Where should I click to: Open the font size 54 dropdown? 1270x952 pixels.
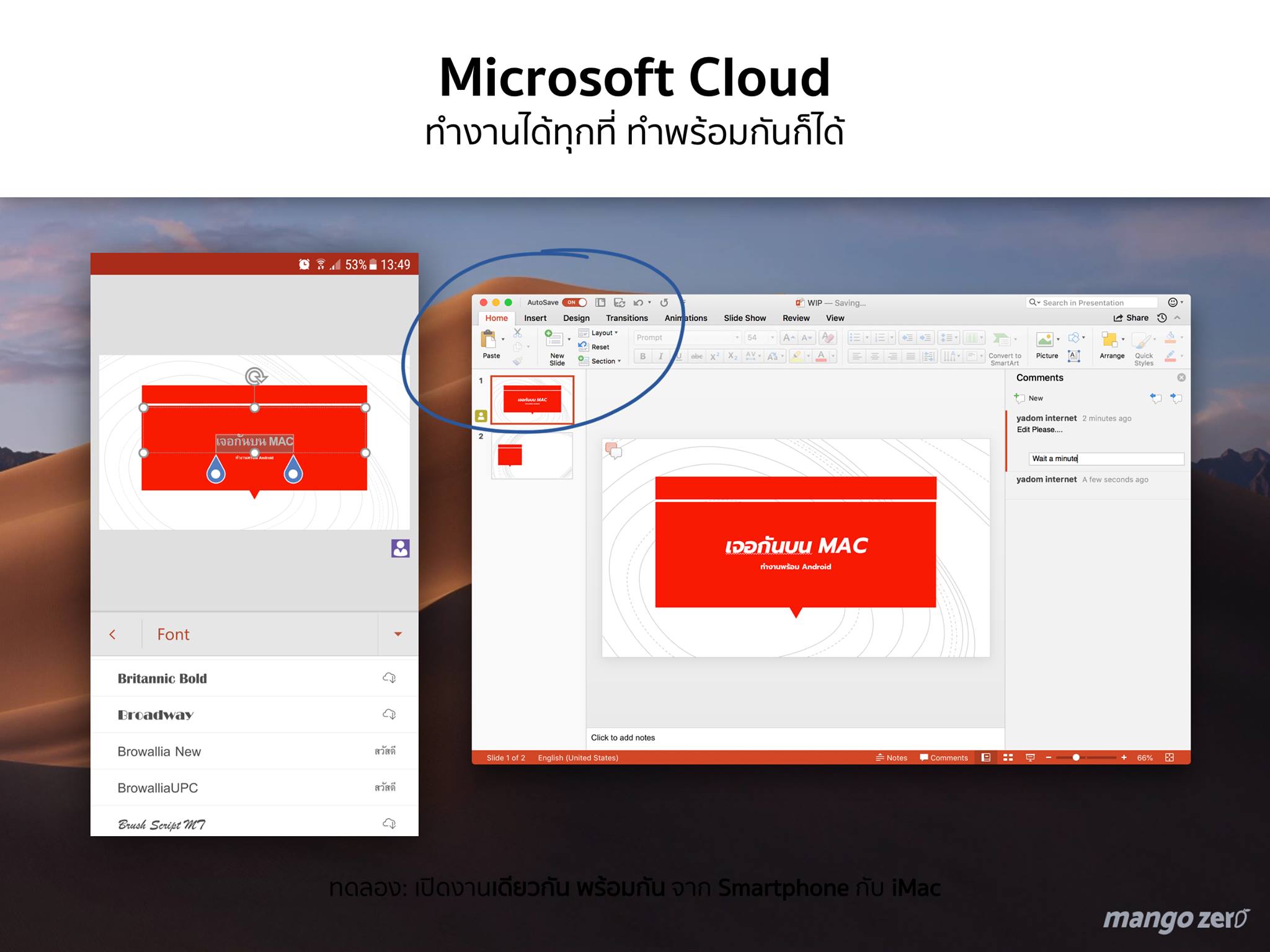pos(774,337)
